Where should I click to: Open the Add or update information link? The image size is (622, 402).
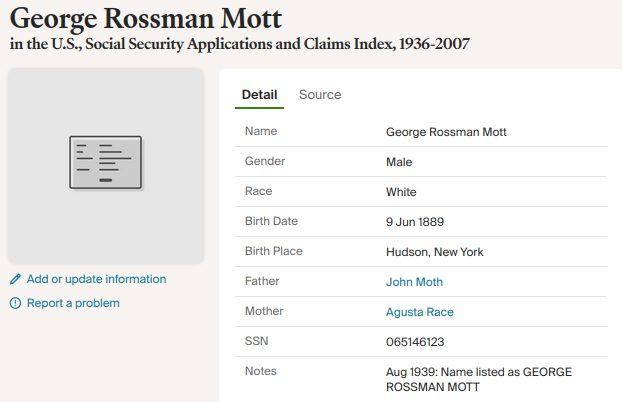(96, 279)
